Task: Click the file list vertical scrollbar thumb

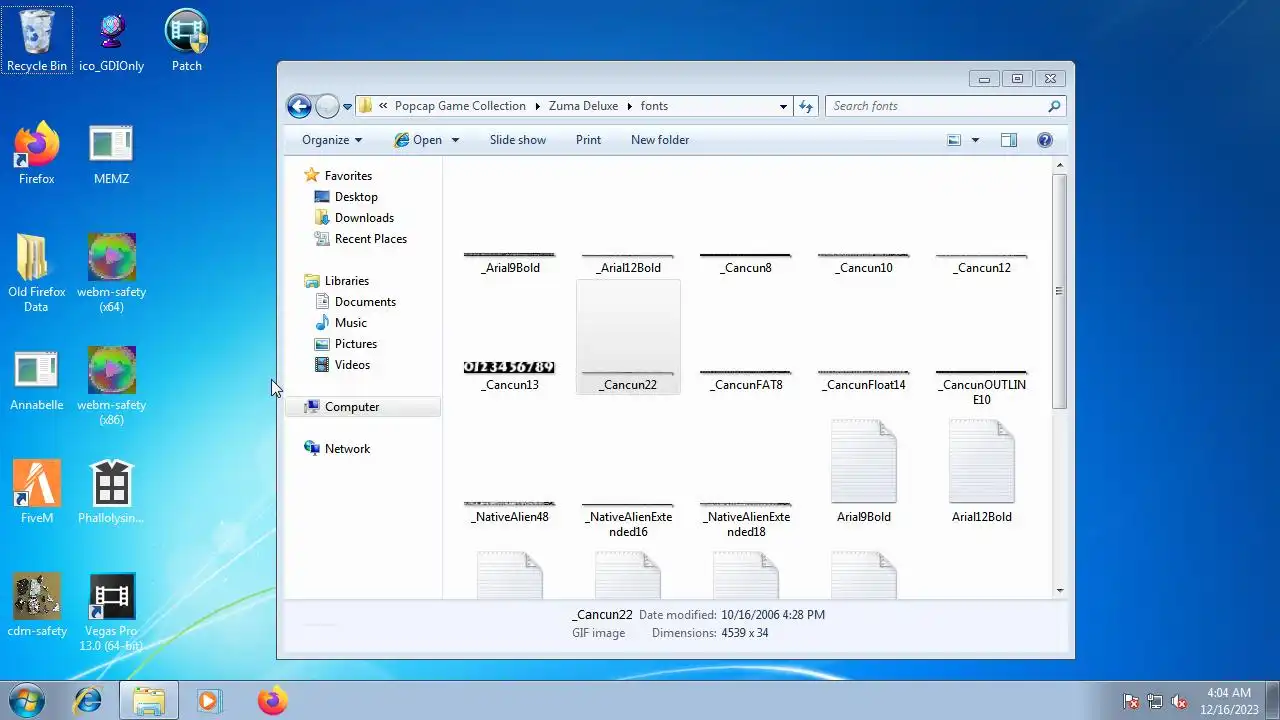Action: point(1059,291)
